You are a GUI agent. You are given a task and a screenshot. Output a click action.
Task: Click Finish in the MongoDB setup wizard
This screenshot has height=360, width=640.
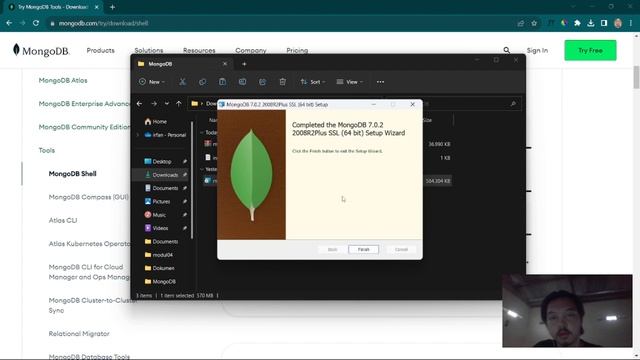coord(363,249)
